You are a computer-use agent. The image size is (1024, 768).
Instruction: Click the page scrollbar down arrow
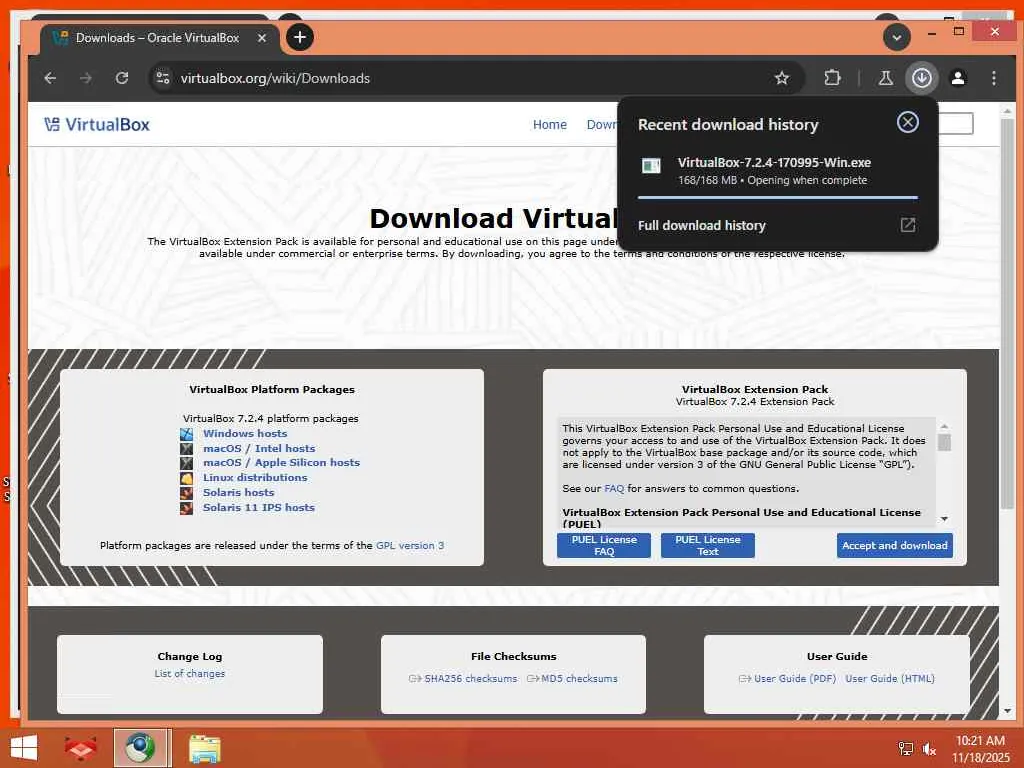[1007, 711]
